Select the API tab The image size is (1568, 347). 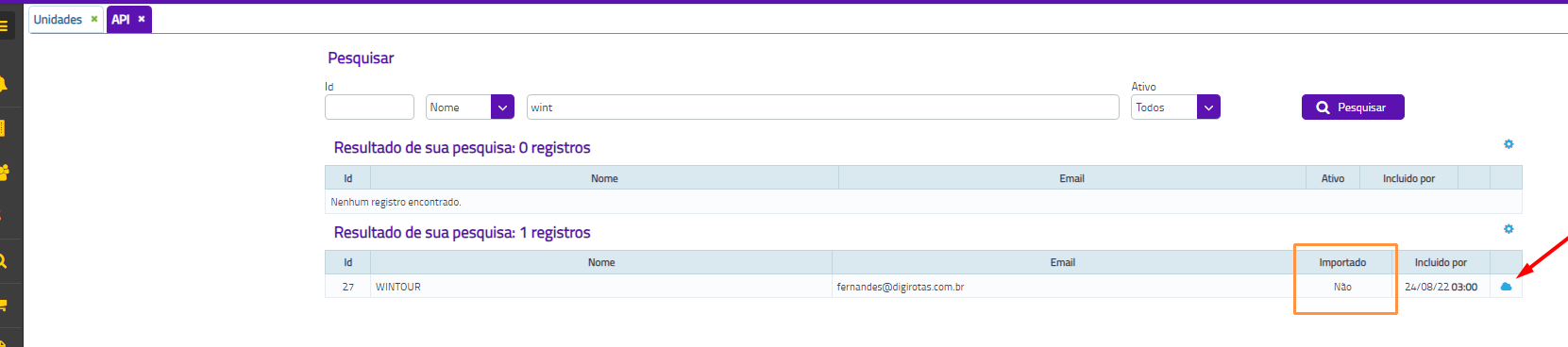(121, 19)
